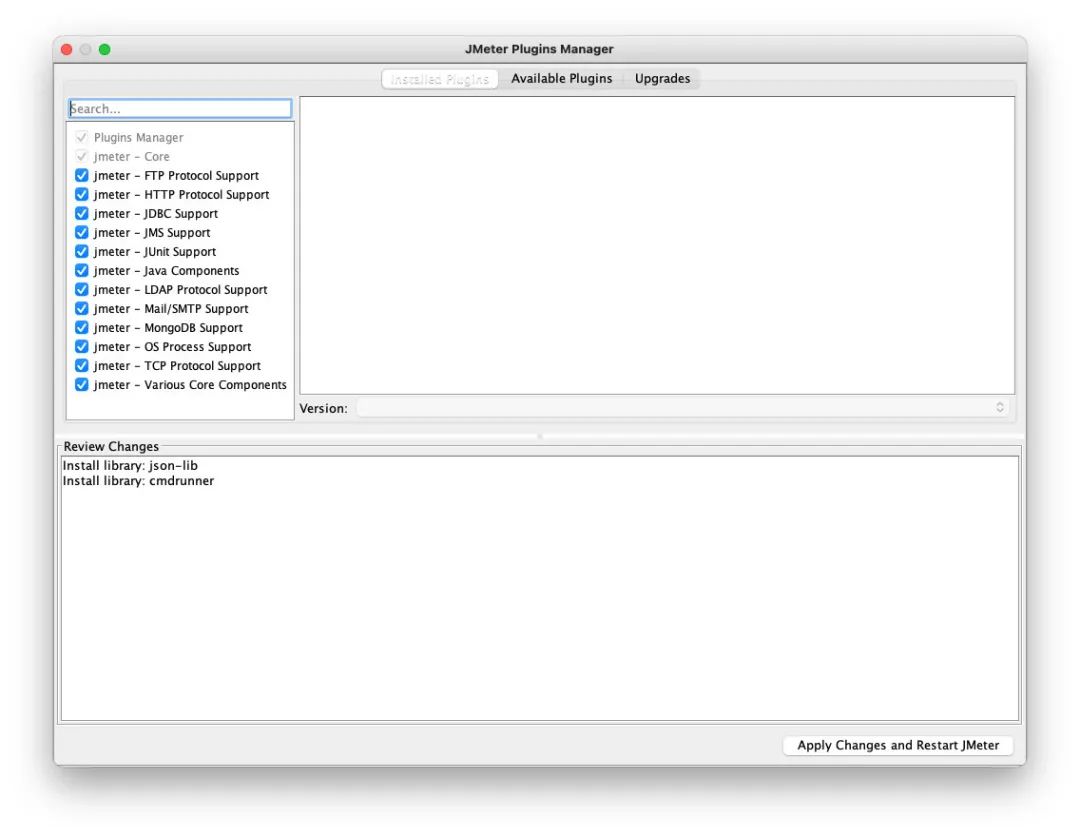Uncheck jmeter - TCP Protocol Support
The height and width of the screenshot is (837, 1080).
(81, 366)
